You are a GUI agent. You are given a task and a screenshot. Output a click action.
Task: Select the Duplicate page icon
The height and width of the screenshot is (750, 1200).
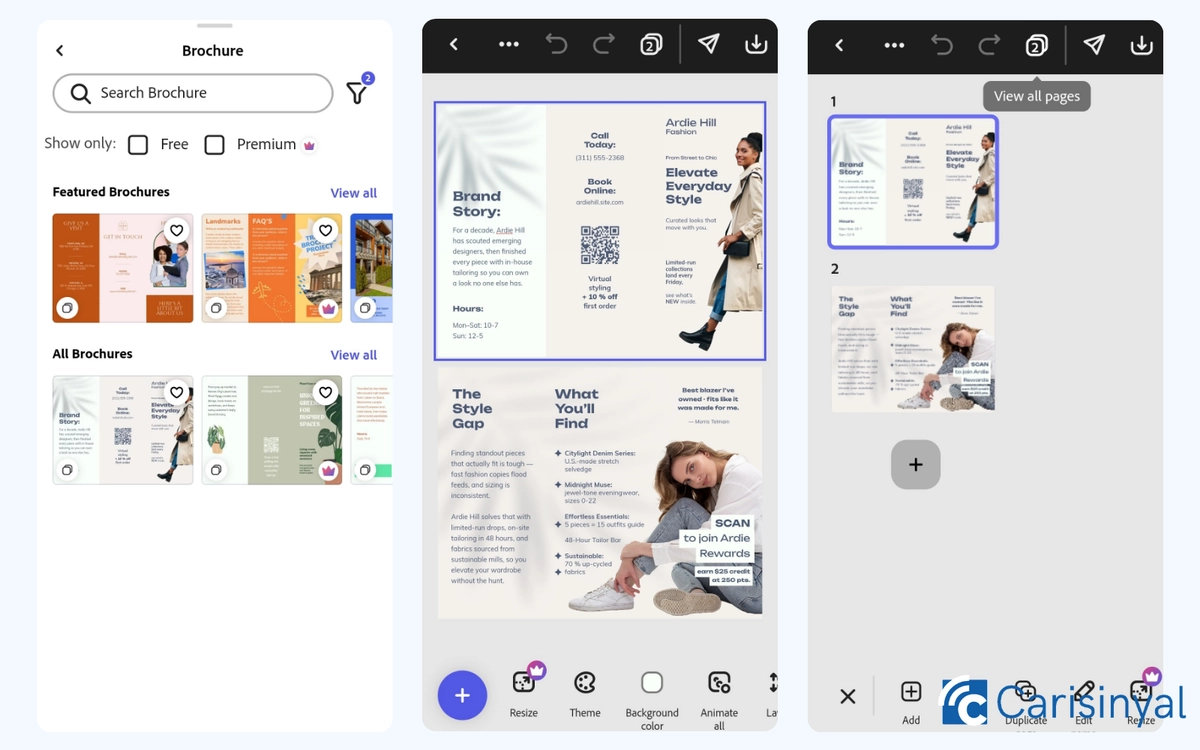[1024, 692]
